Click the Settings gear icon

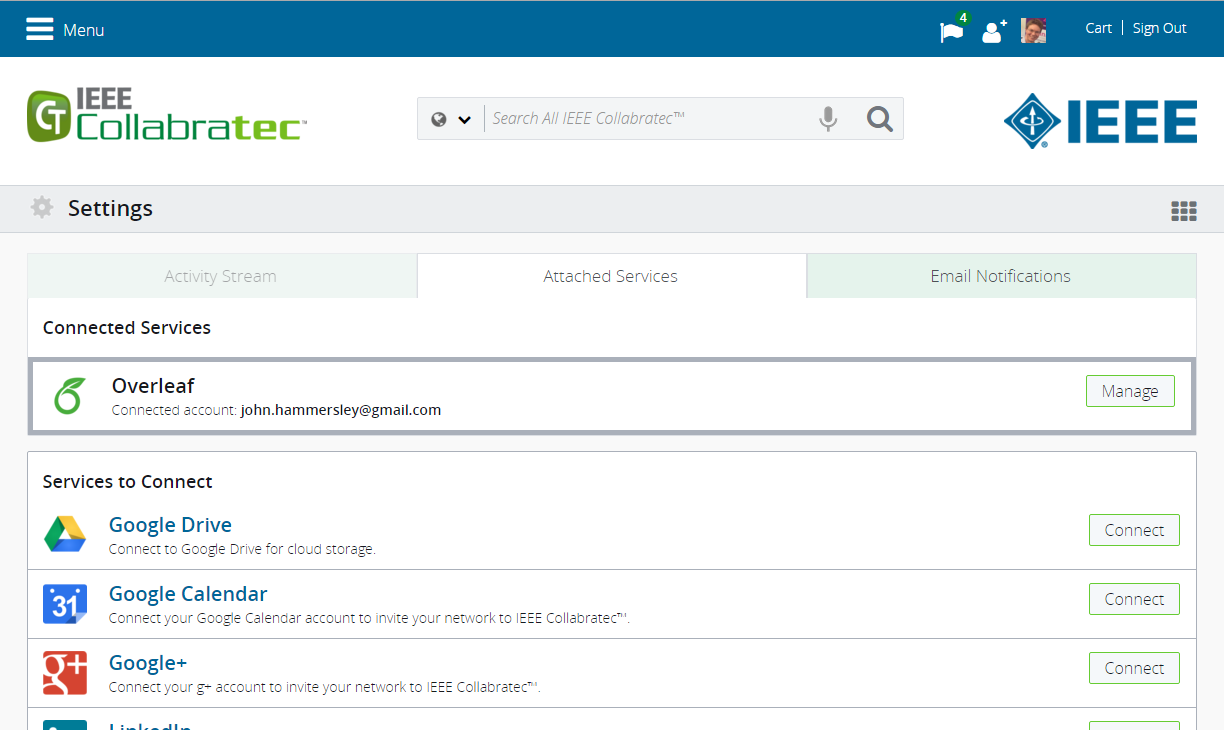pyautogui.click(x=42, y=208)
